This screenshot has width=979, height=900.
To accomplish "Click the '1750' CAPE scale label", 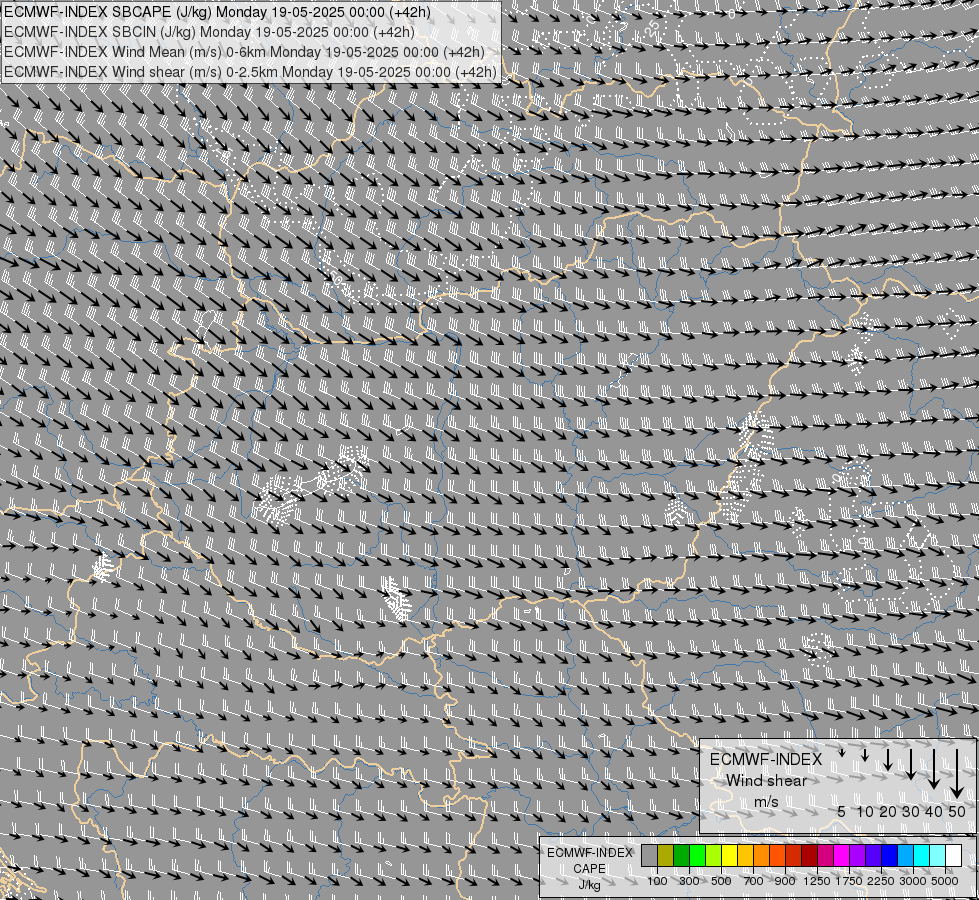I will (849, 881).
